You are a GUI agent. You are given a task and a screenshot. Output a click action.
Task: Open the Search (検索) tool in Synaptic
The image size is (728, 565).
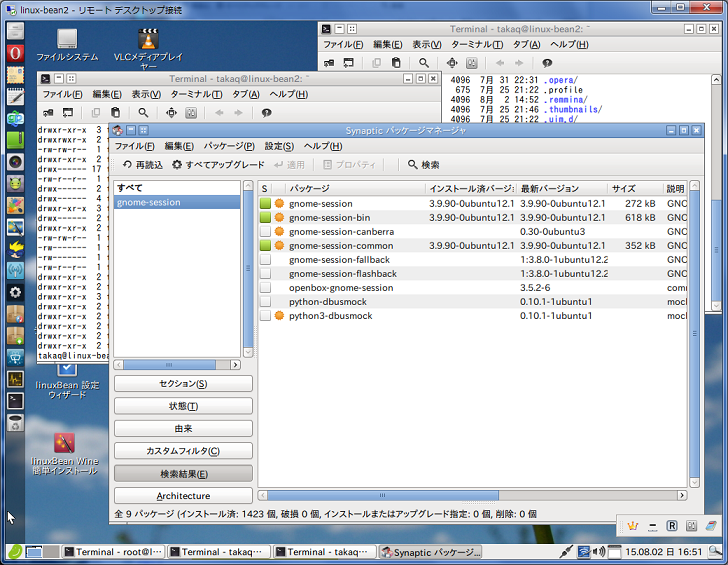(x=423, y=165)
